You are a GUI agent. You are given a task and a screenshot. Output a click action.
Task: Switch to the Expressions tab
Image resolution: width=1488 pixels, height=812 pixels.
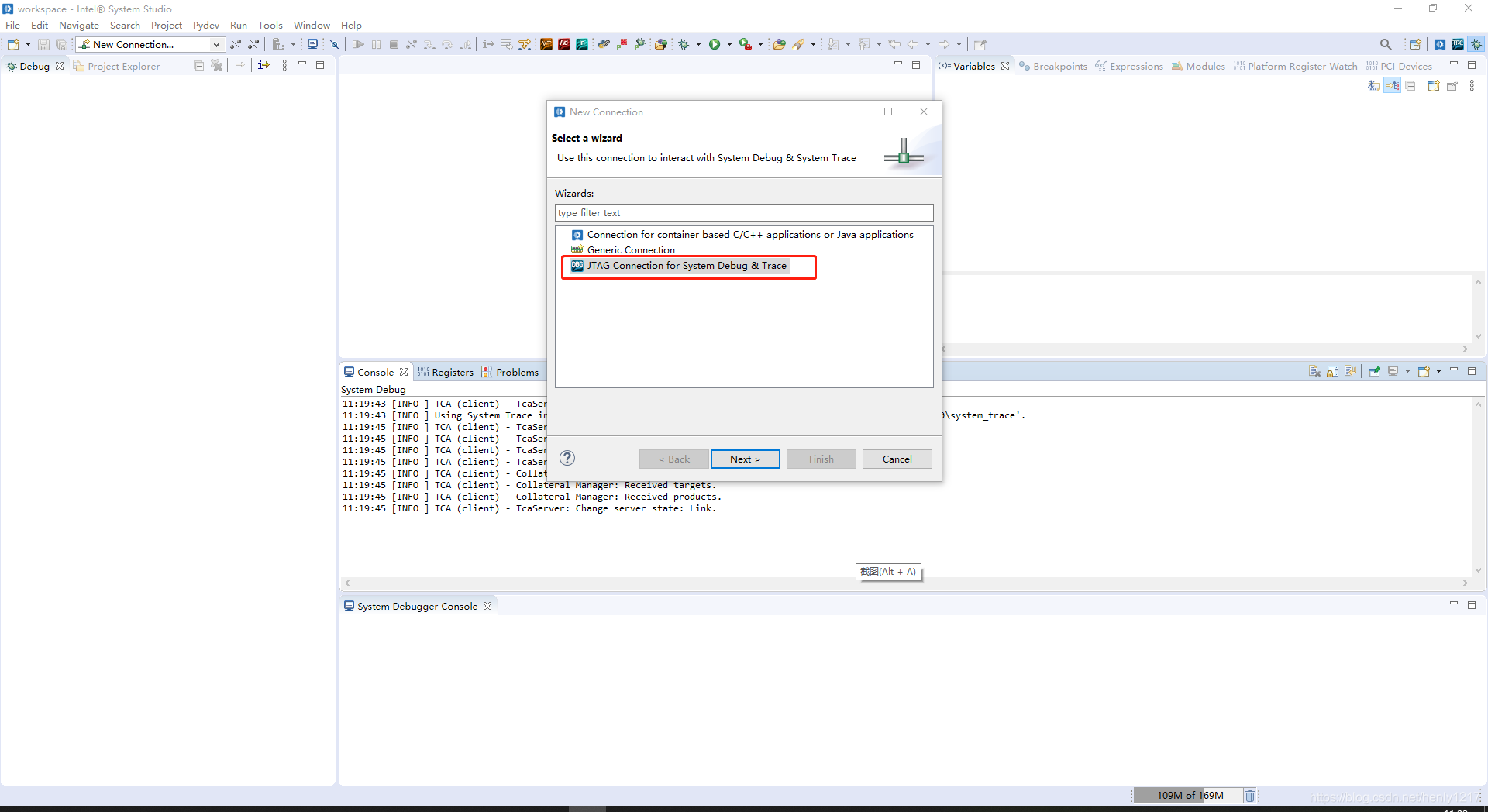tap(1130, 66)
